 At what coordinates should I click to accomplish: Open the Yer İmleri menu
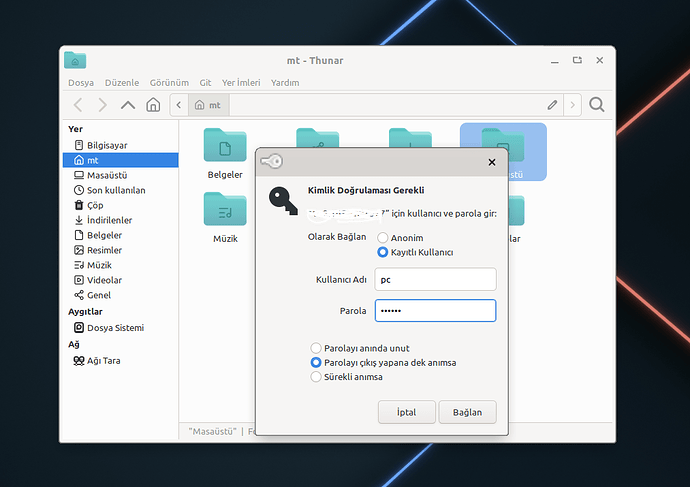(242, 83)
